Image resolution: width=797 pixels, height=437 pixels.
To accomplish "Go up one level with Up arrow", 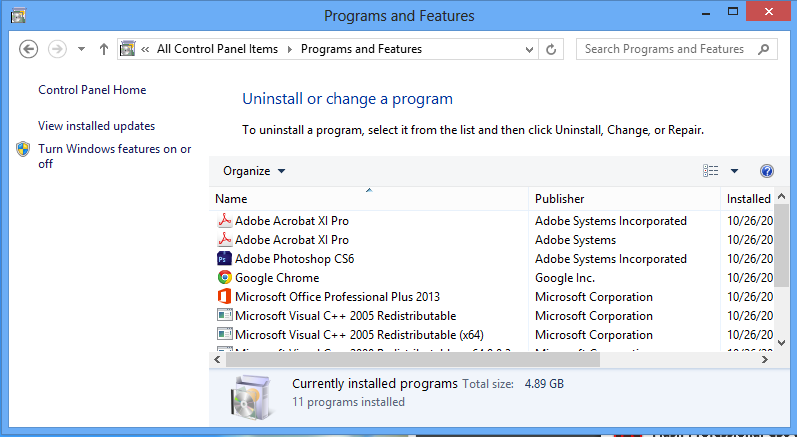I will (104, 49).
